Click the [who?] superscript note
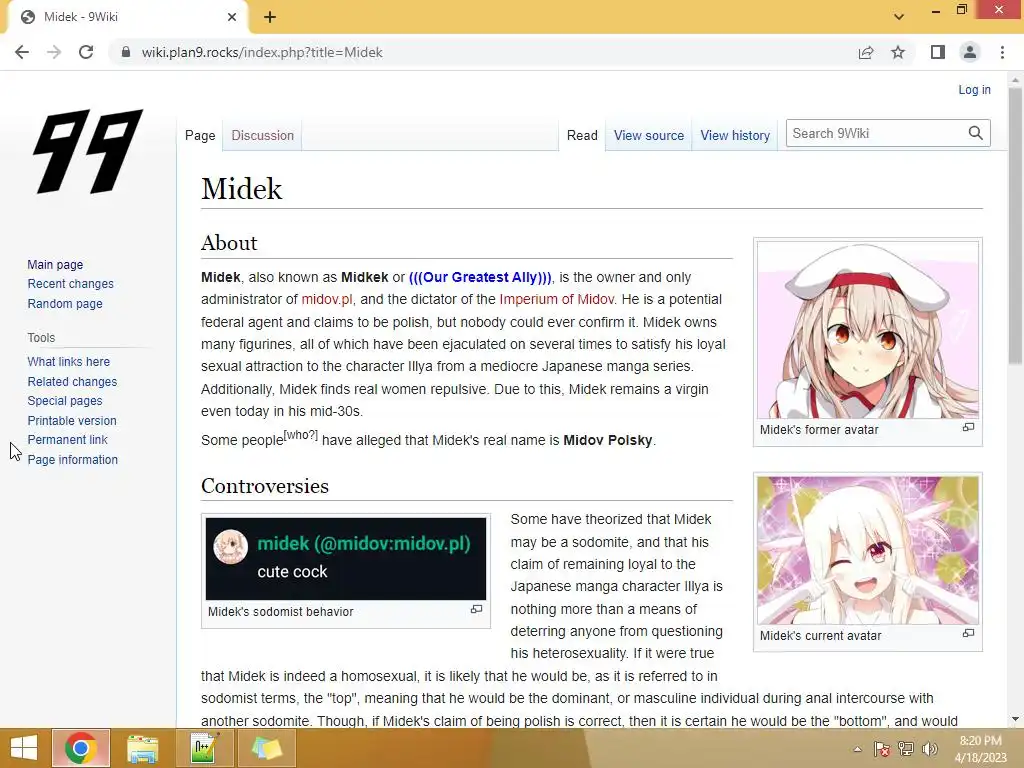The height and width of the screenshot is (768, 1024). point(301,435)
